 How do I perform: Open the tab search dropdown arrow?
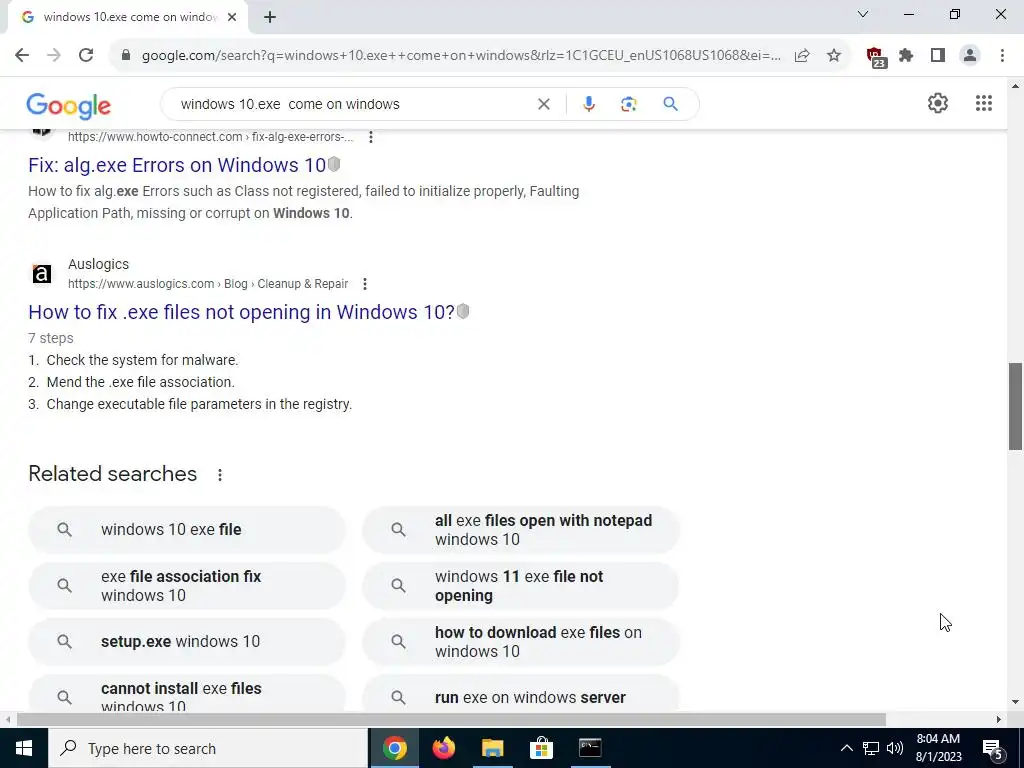pos(863,14)
